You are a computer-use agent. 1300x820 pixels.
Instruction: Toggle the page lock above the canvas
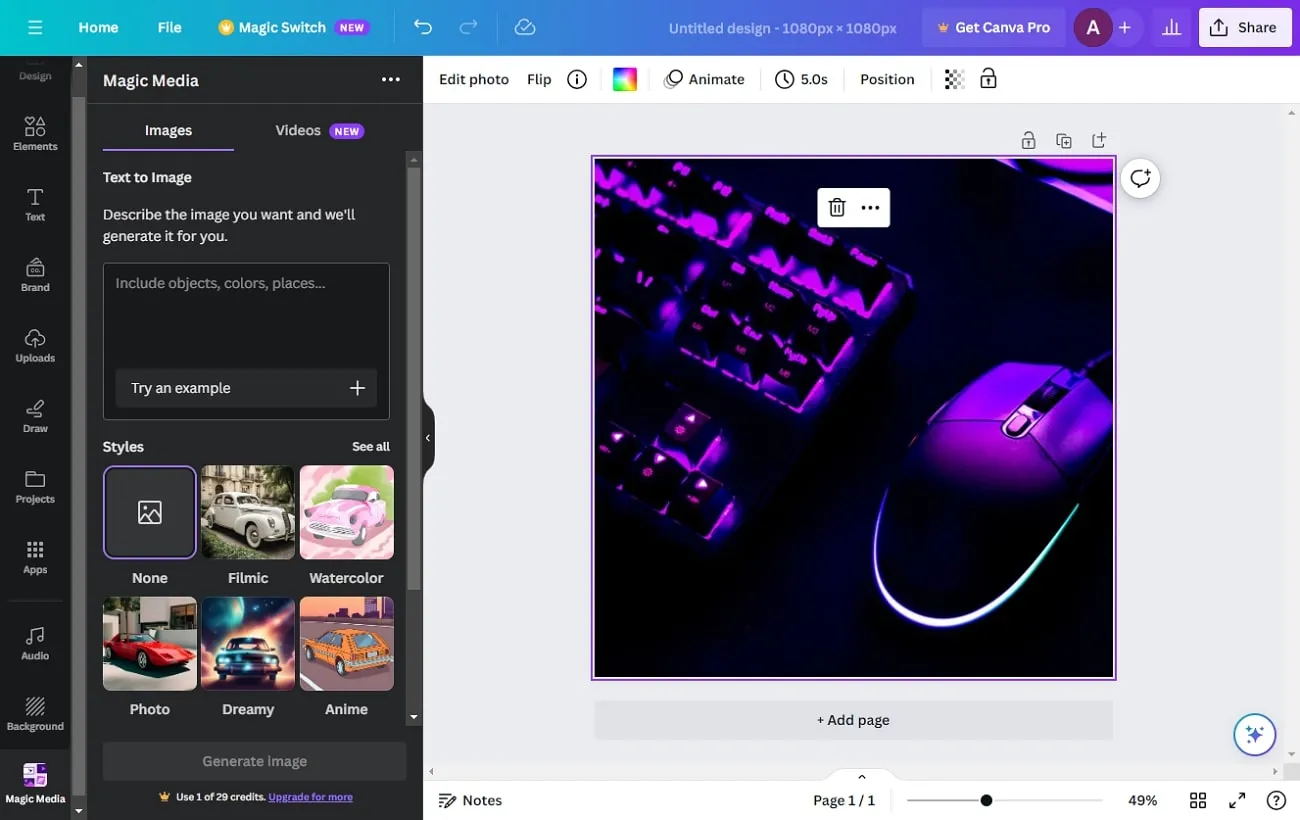pos(1028,140)
